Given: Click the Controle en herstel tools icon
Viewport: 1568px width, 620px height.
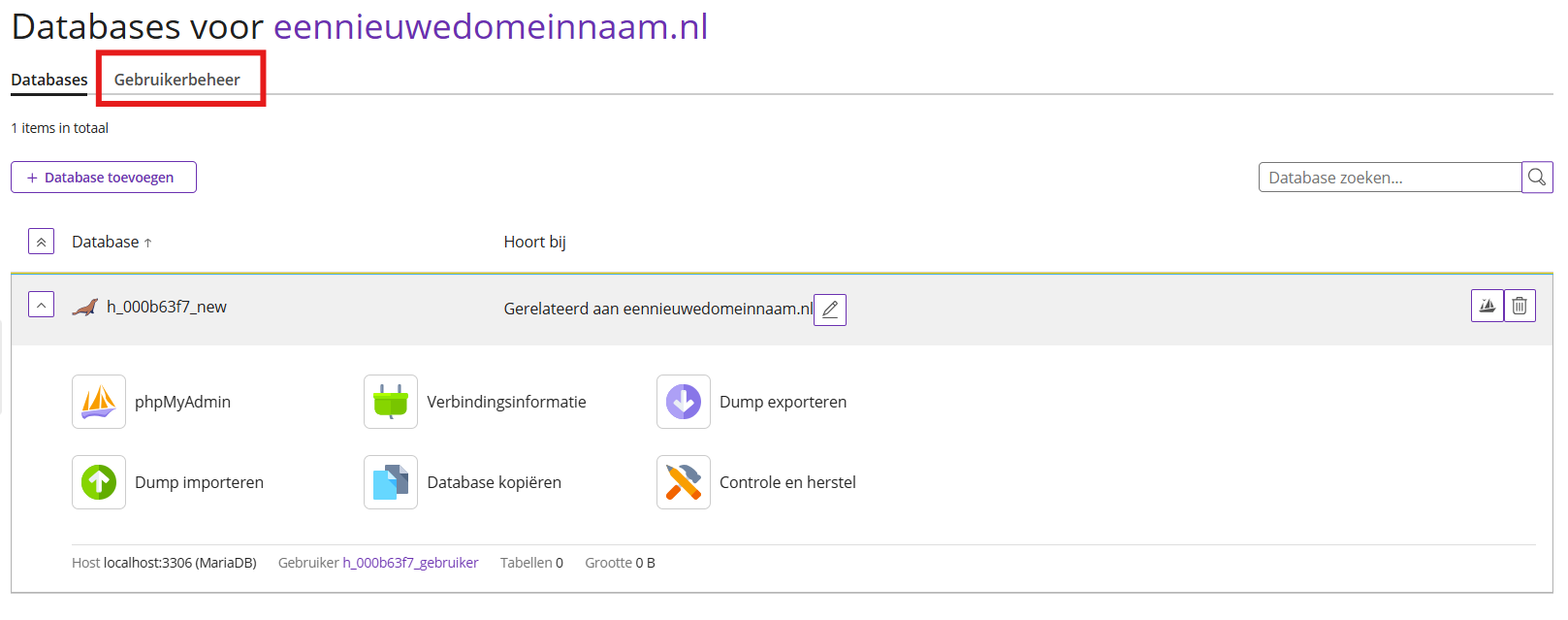Looking at the screenshot, I should coord(684,482).
